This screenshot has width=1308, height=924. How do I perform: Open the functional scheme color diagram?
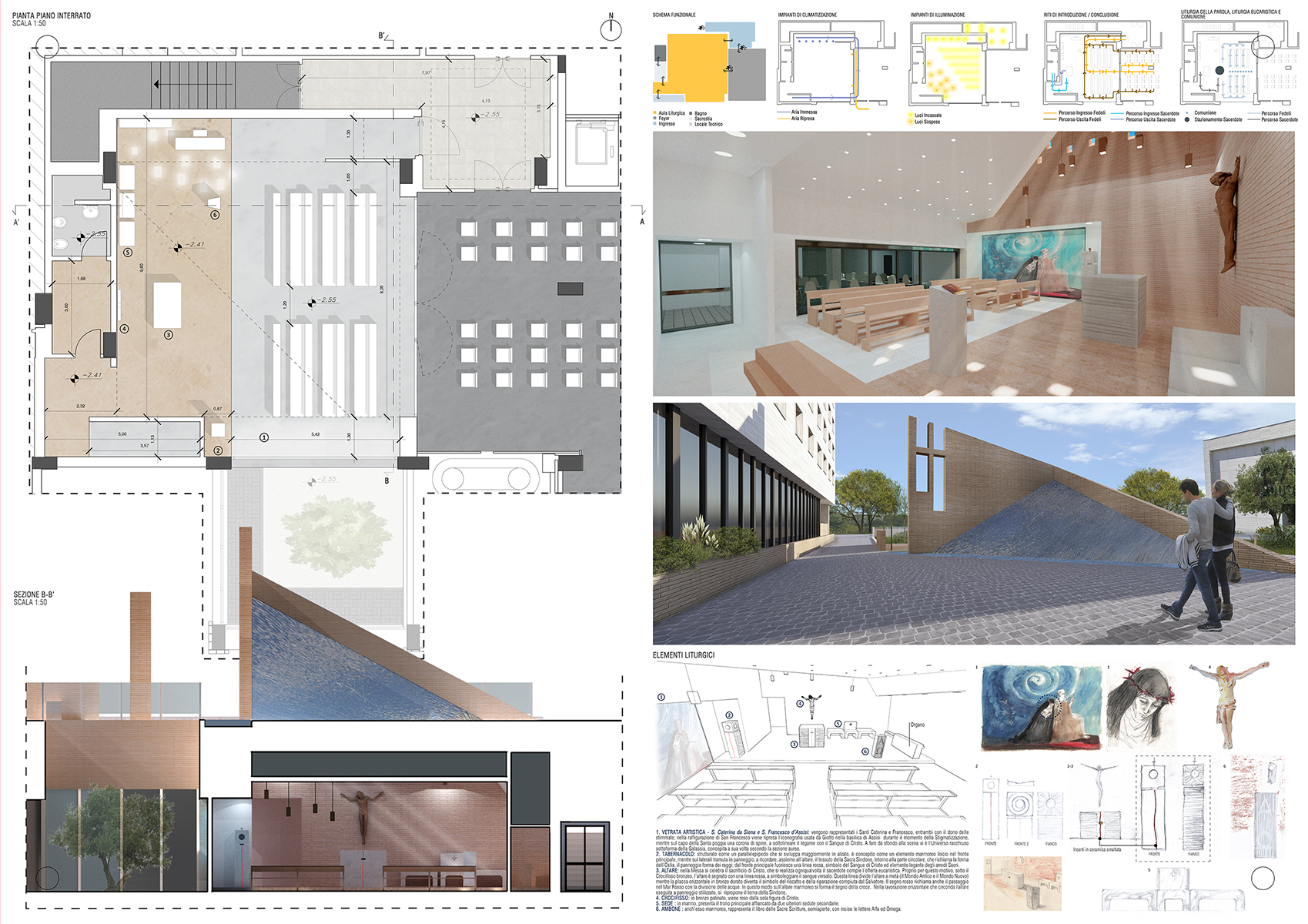pos(710,62)
